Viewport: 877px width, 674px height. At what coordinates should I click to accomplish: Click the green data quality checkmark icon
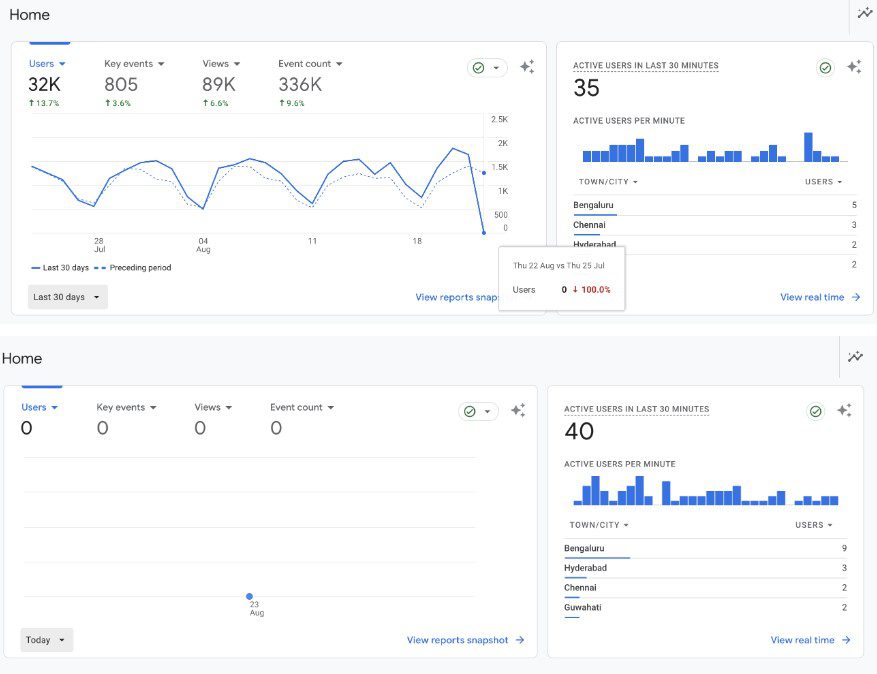480,67
